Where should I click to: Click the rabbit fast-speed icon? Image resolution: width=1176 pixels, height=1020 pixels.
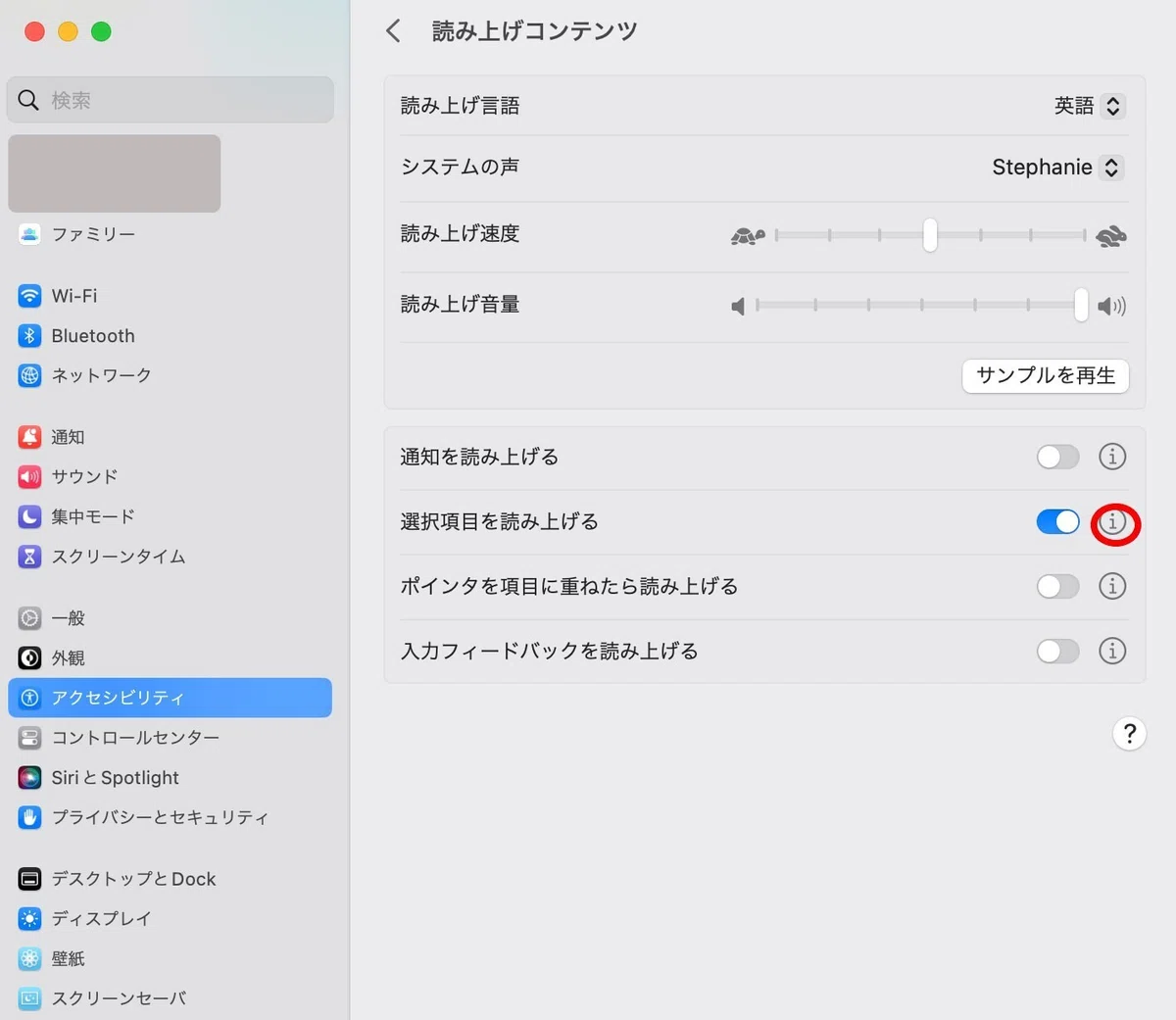point(1111,236)
